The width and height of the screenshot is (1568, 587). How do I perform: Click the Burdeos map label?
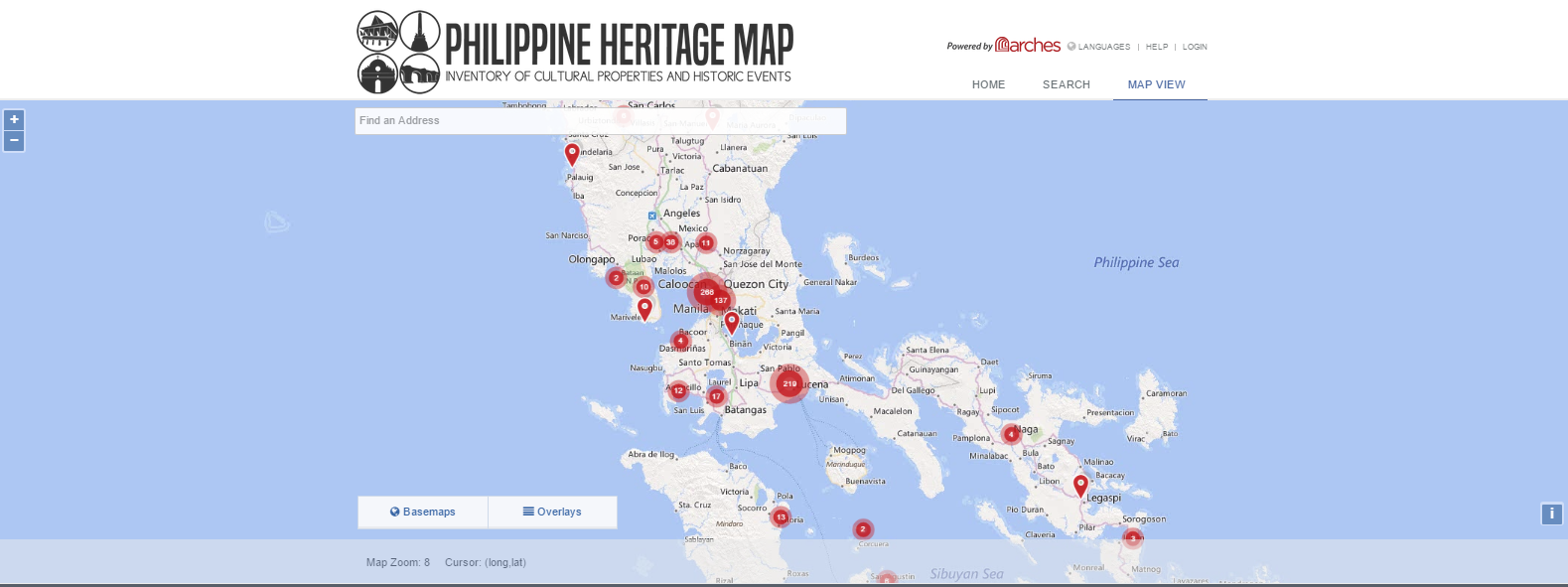[863, 257]
